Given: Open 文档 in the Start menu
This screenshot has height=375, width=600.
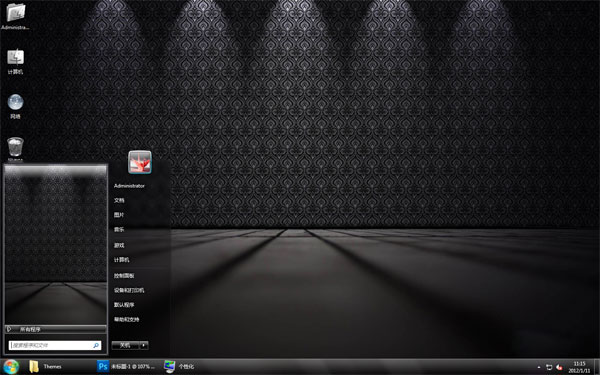Looking at the screenshot, I should point(119,201).
